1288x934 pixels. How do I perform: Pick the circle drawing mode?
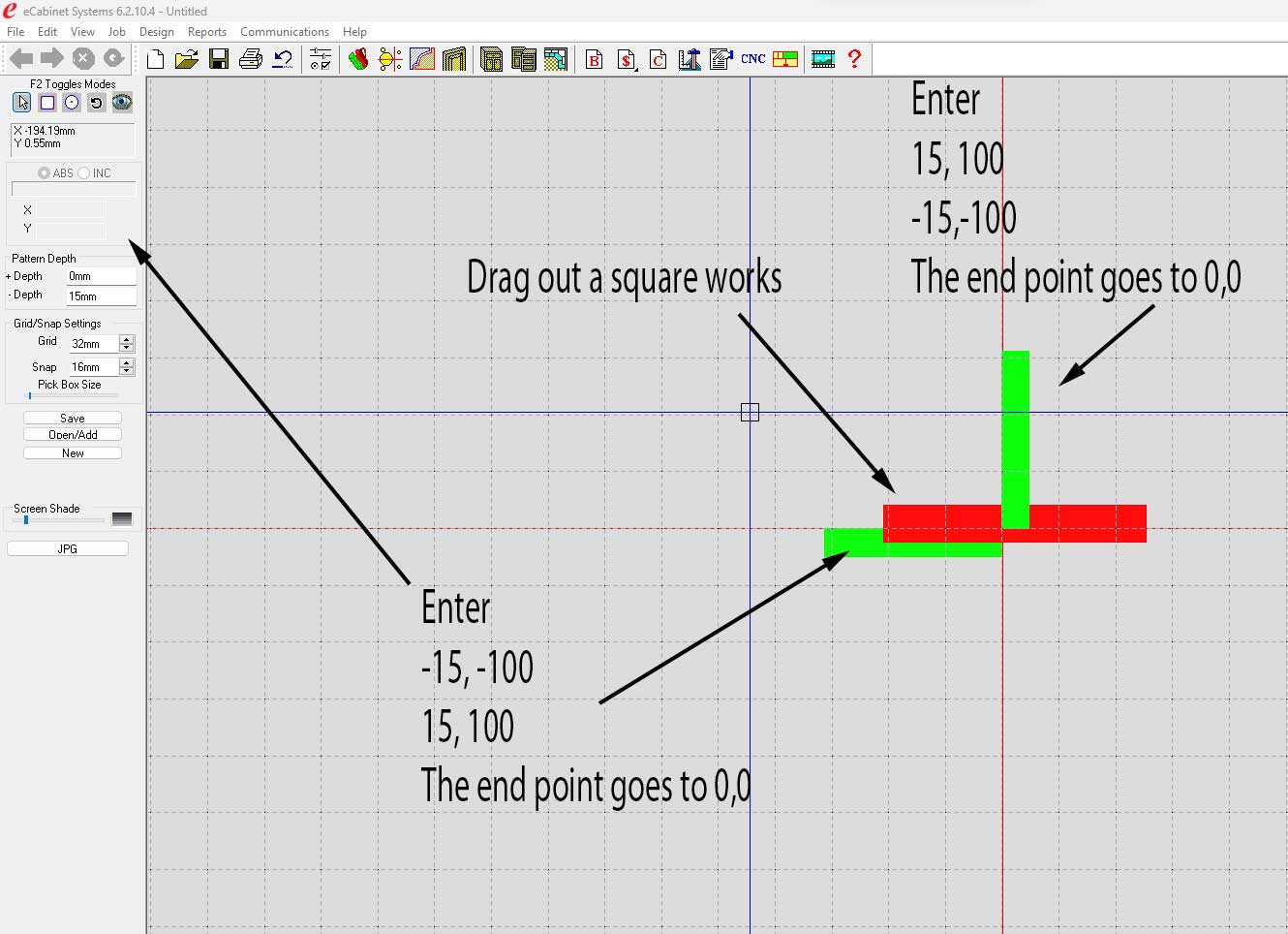tap(72, 103)
